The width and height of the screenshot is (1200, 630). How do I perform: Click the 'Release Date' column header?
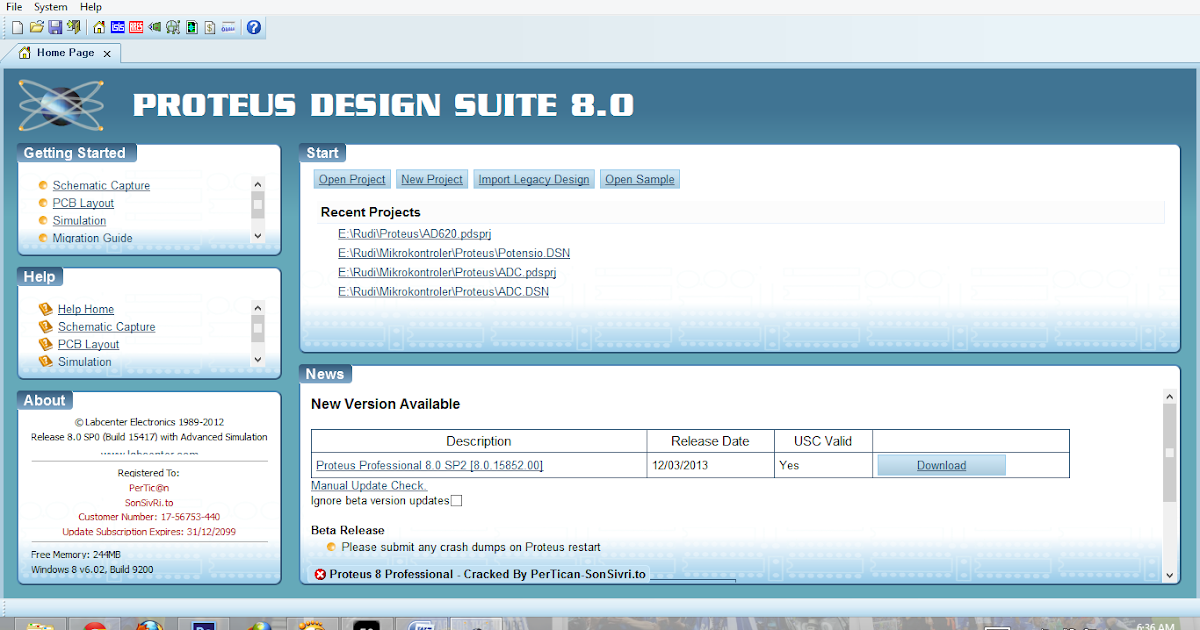[711, 441]
